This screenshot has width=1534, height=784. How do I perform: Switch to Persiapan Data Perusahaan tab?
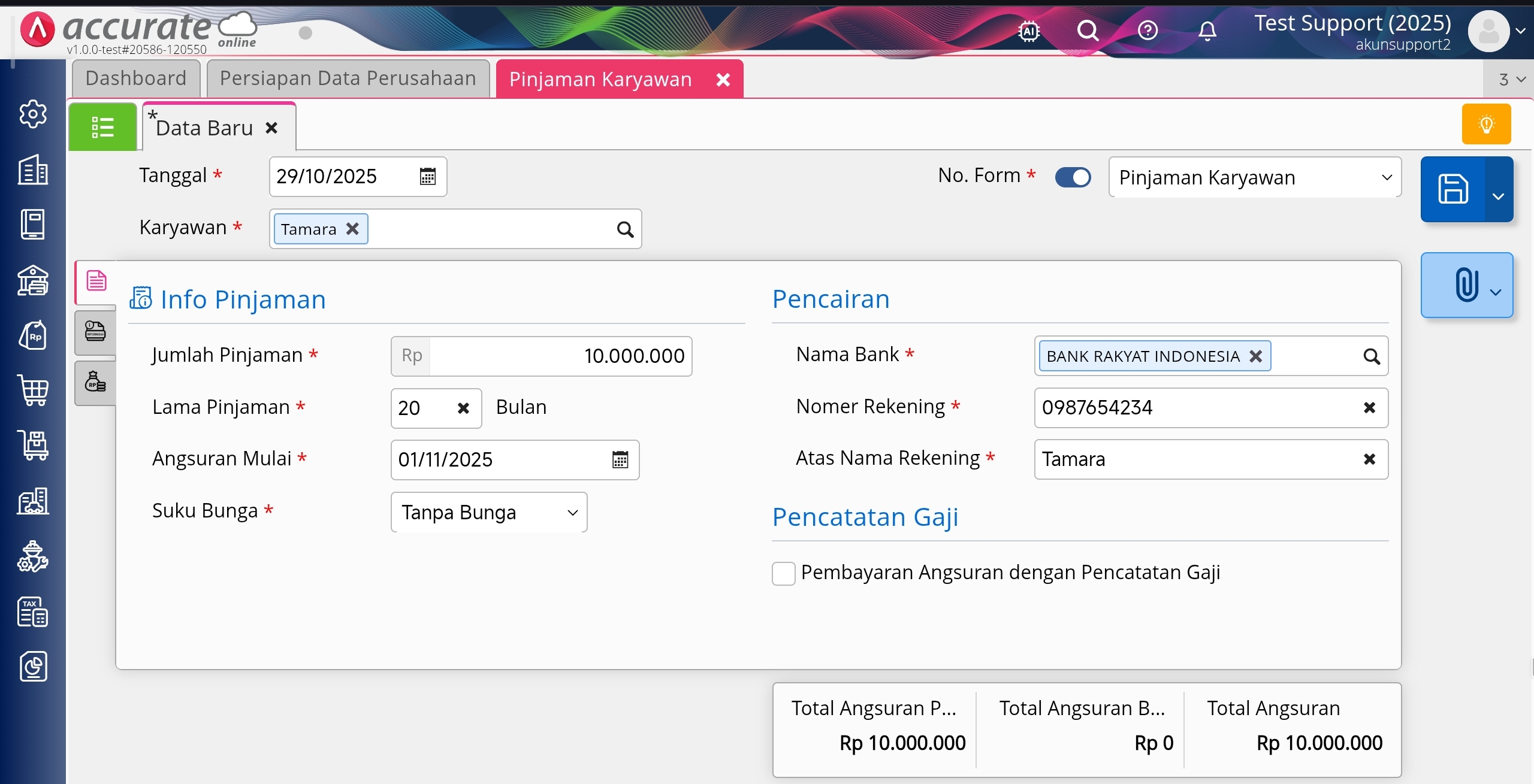coord(348,78)
